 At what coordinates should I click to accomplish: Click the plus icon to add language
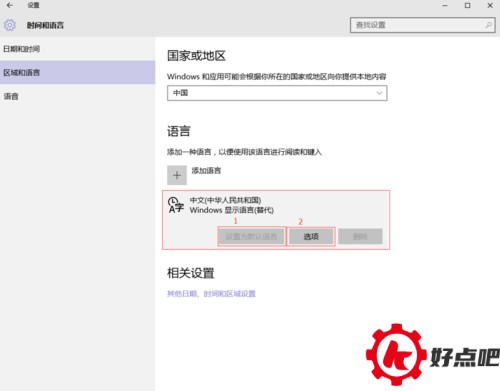tap(177, 175)
